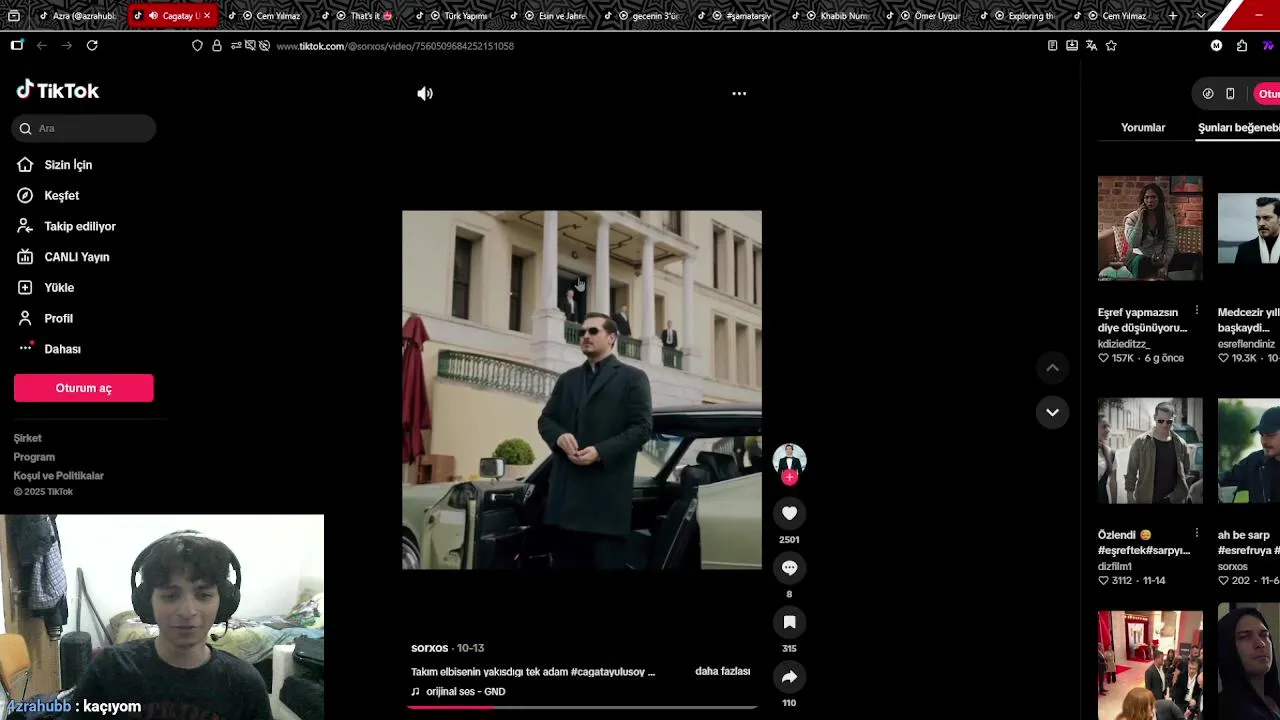The width and height of the screenshot is (1280, 720).
Task: Click the tiktok.com URL in the address bar
Action: (x=395, y=46)
